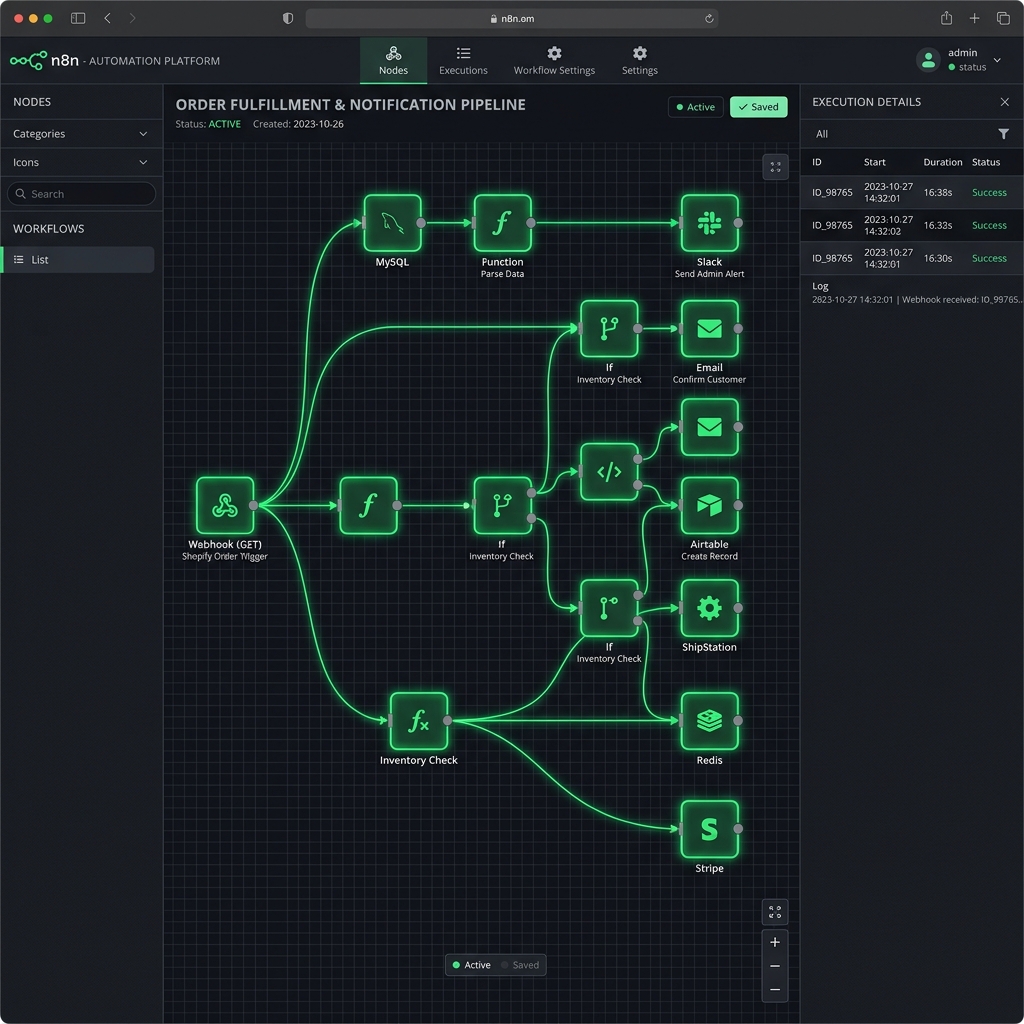Select the fx Inventory Check node

(x=419, y=721)
